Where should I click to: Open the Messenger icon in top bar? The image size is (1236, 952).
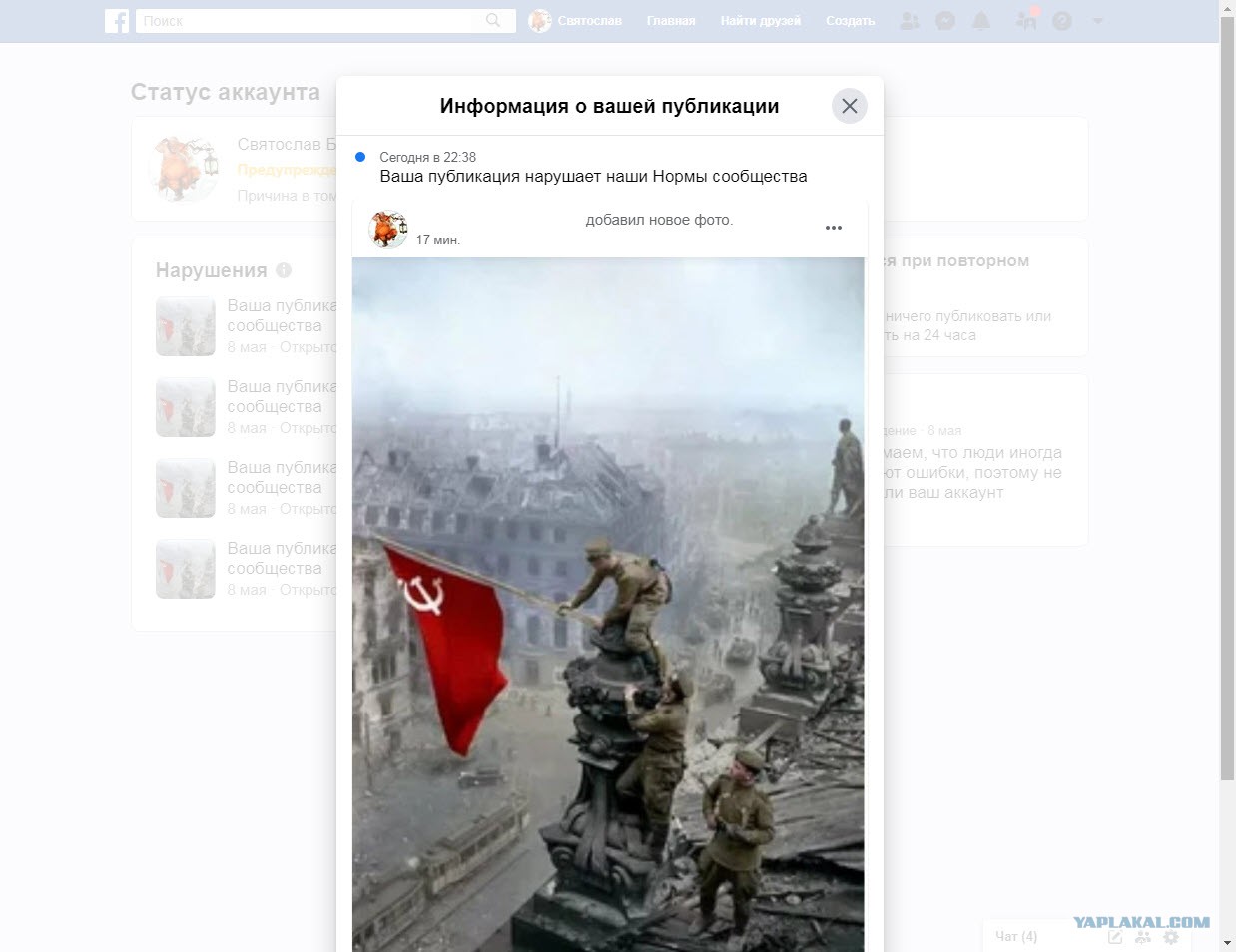945,20
